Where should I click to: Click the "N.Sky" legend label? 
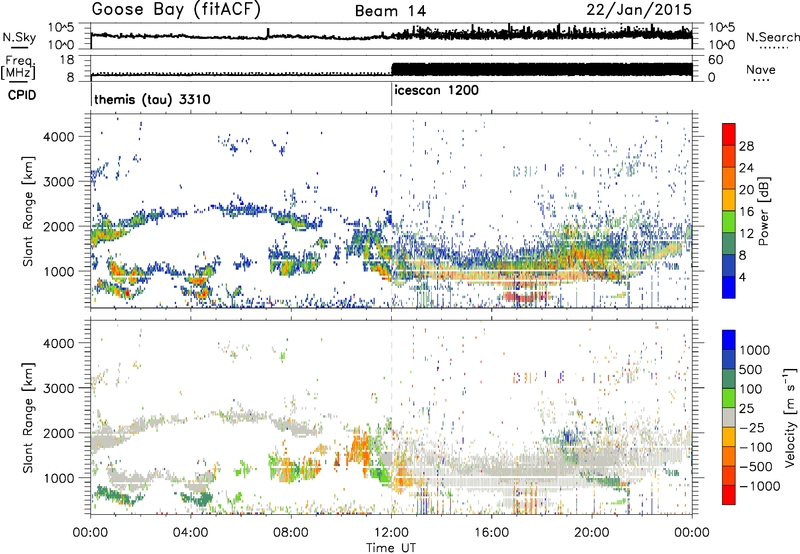coord(19,37)
